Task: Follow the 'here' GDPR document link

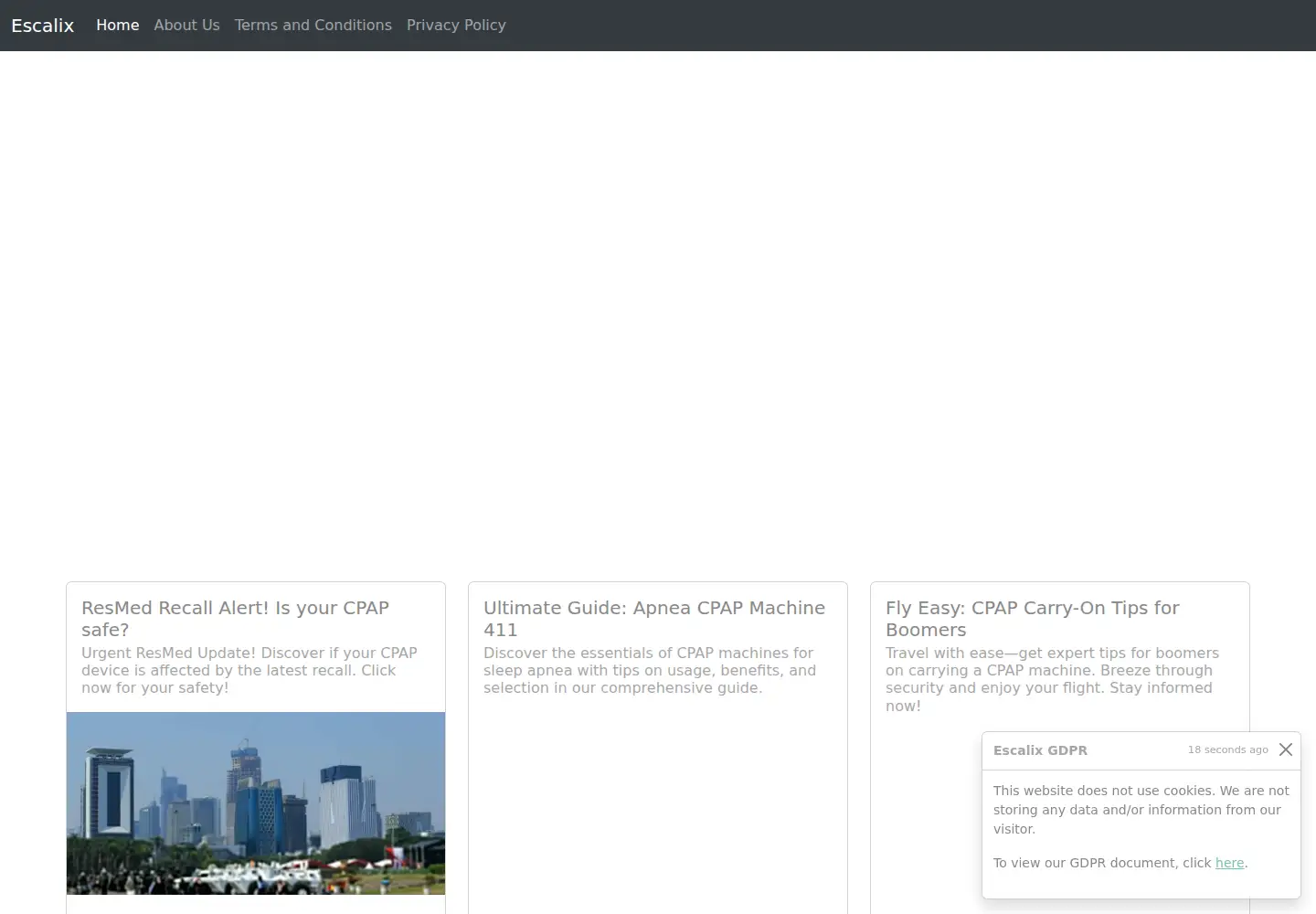Action: coord(1229,863)
